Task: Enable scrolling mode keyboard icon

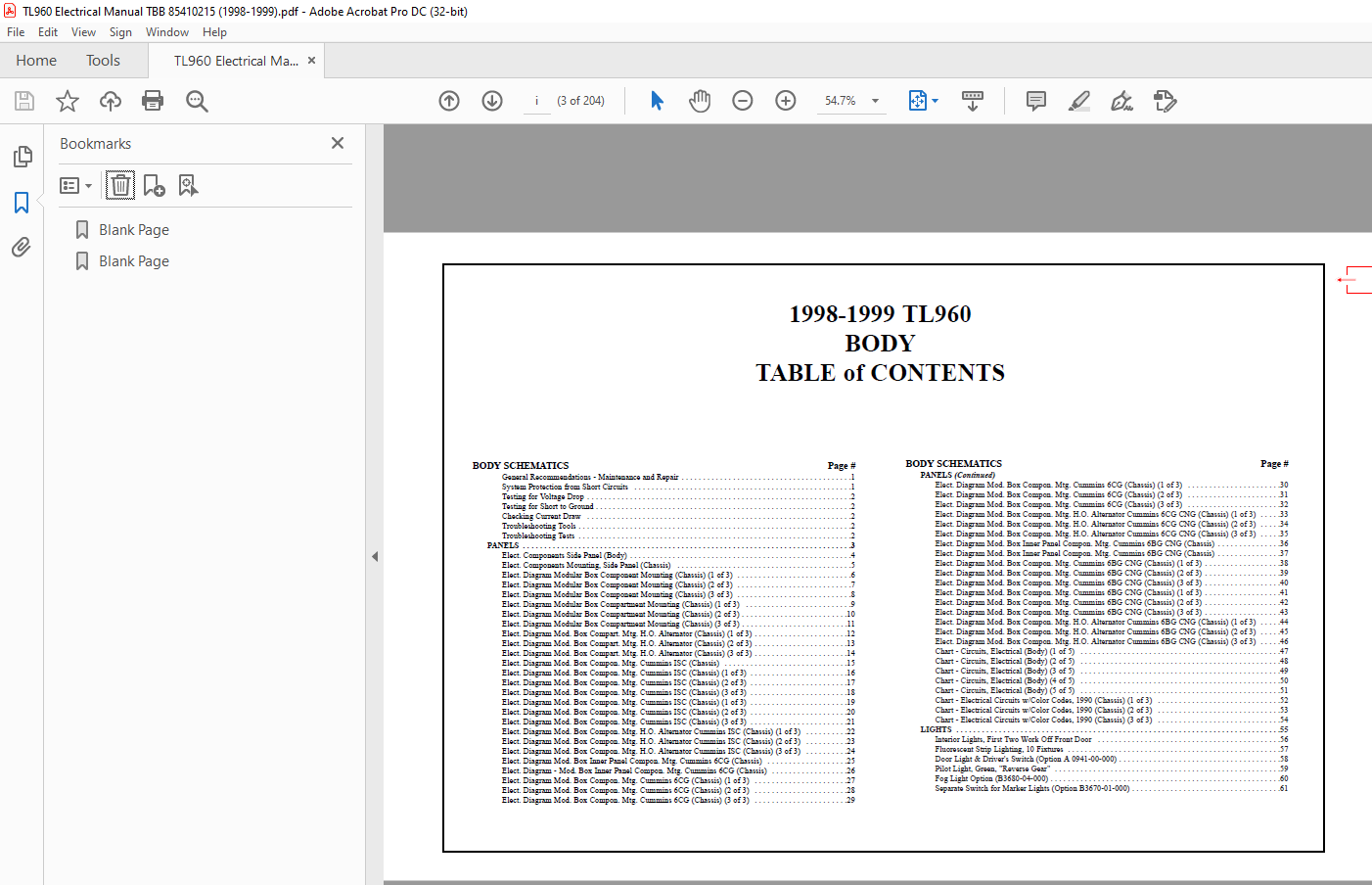Action: 973,101
